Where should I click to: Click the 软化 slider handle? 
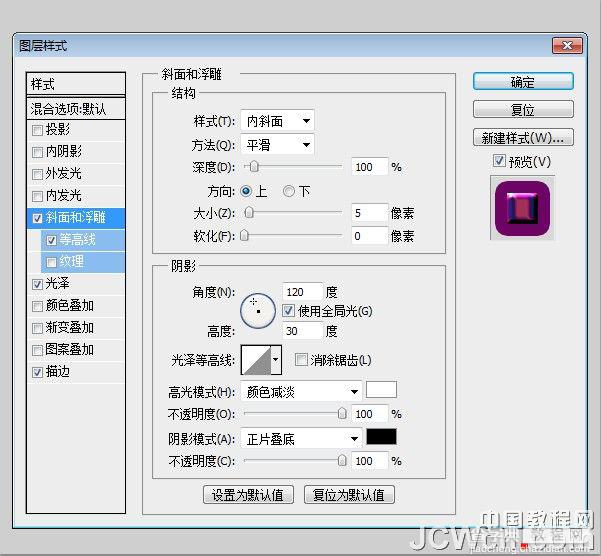click(x=244, y=235)
